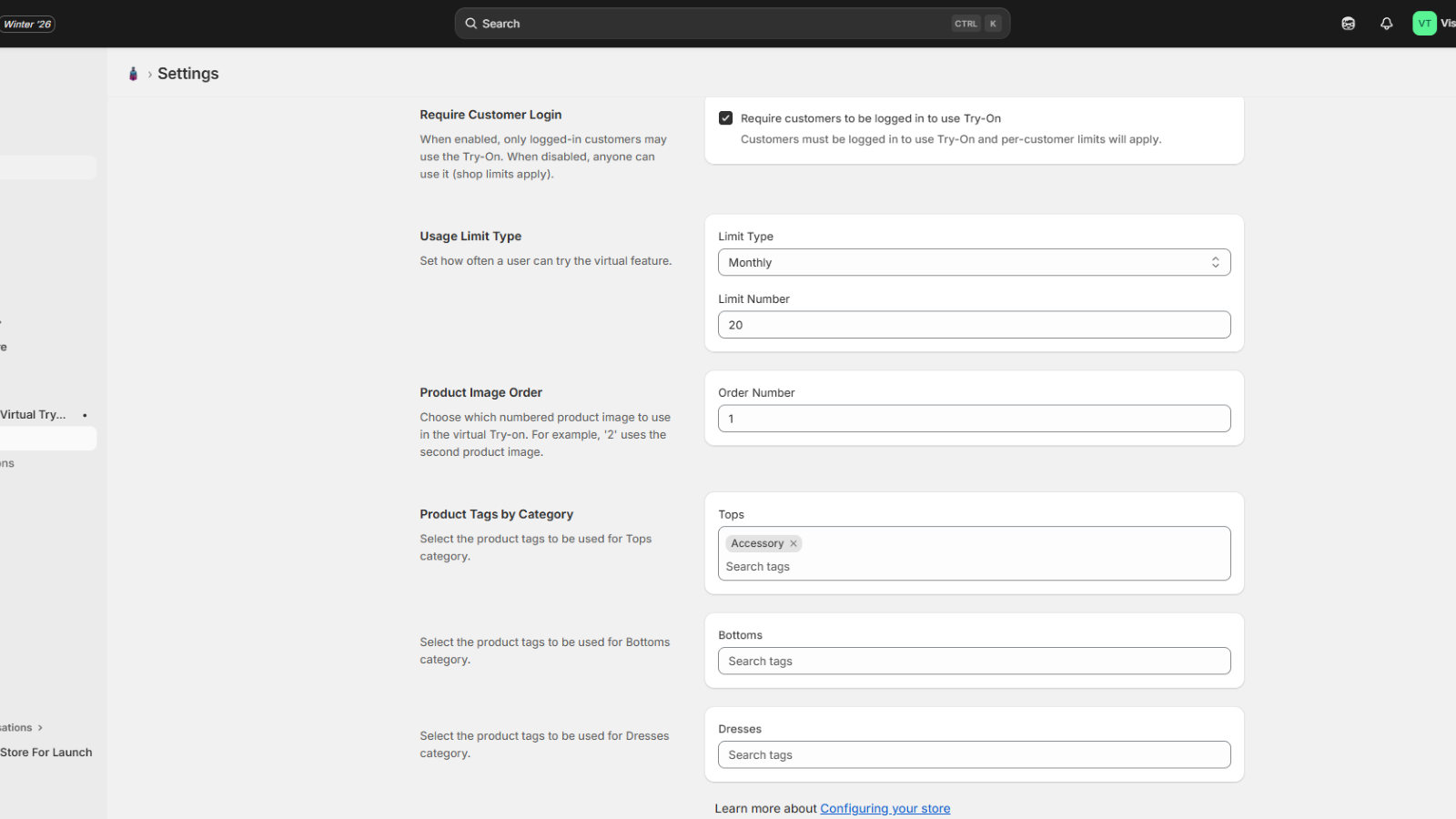Open Virtual Try app in sidebar
1456x819 pixels.
click(x=33, y=415)
